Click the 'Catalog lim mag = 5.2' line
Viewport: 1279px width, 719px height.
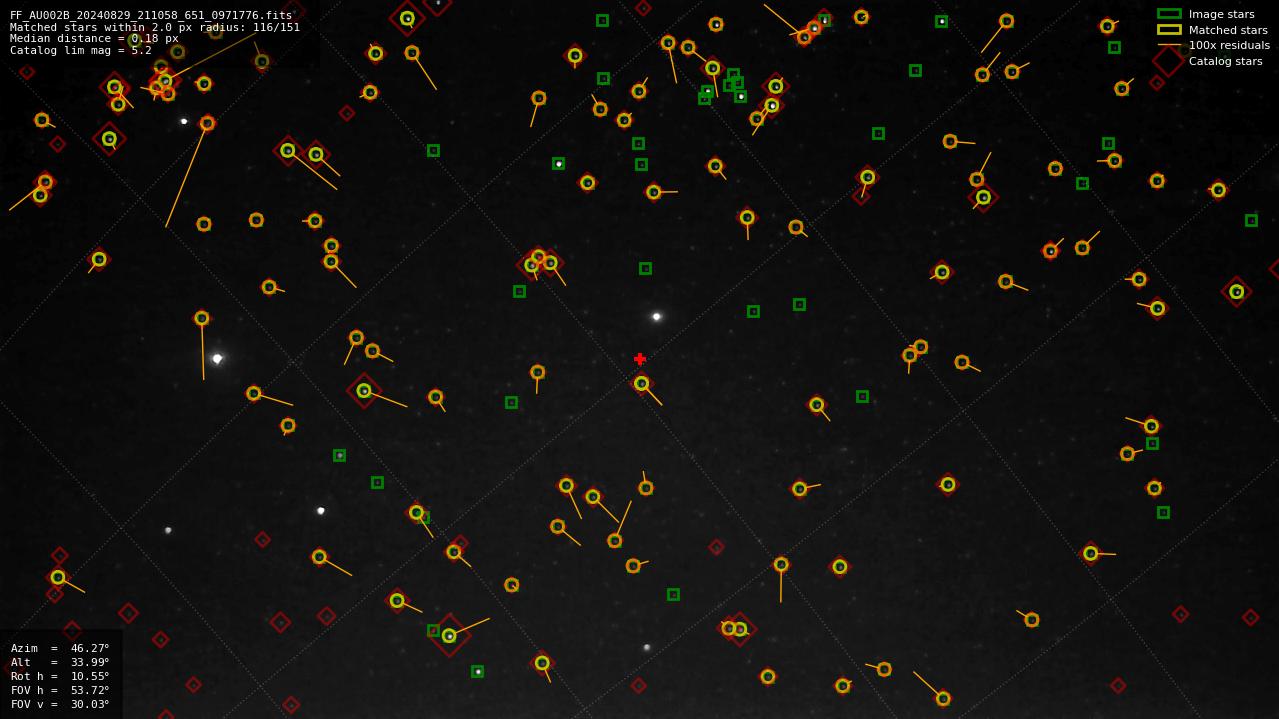[81, 50]
